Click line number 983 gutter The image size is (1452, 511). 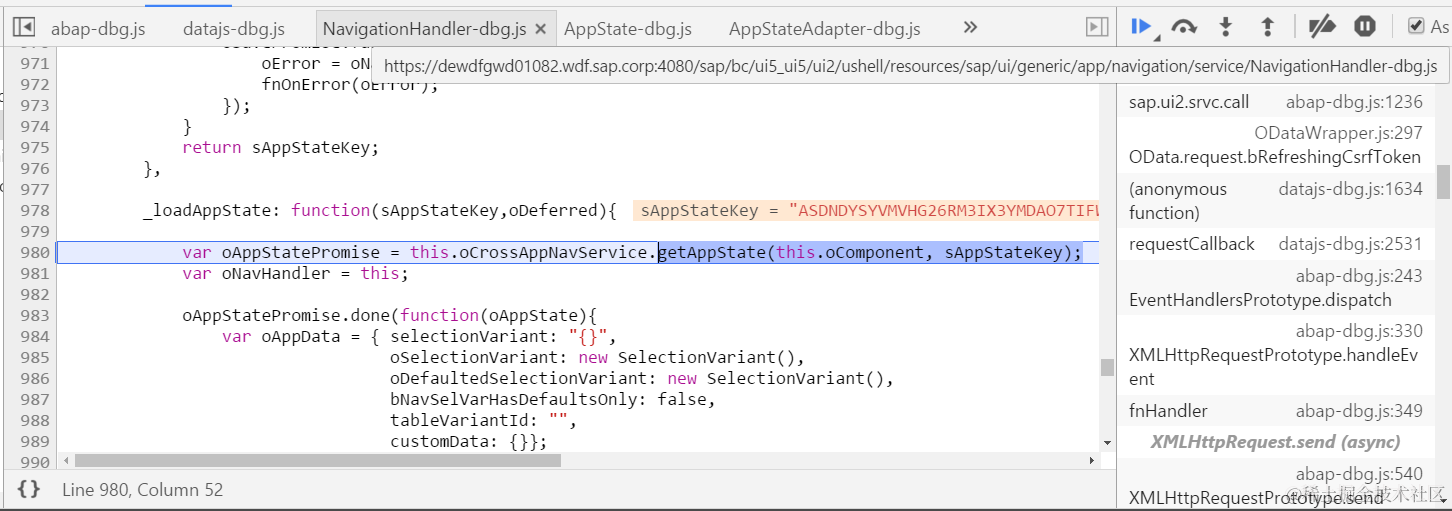point(34,315)
